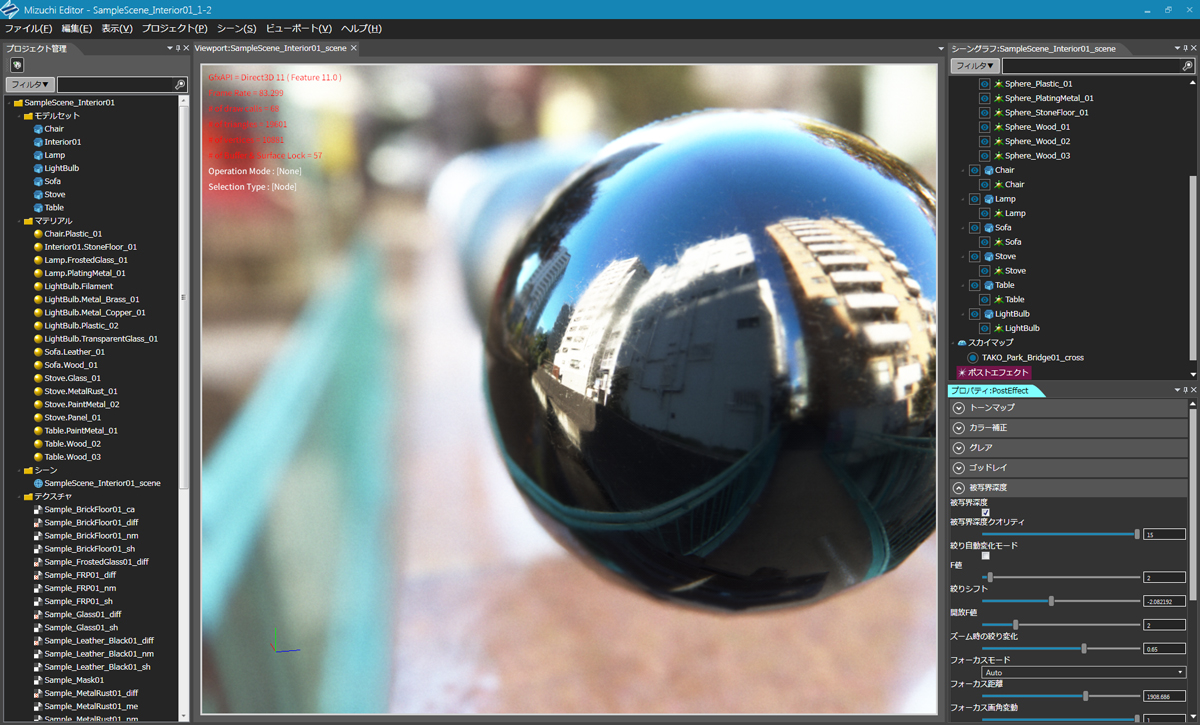1200x725 pixels.
Task: Select Sphere_PlatingMetal_01 node in scene graph
Action: [x=1049, y=98]
